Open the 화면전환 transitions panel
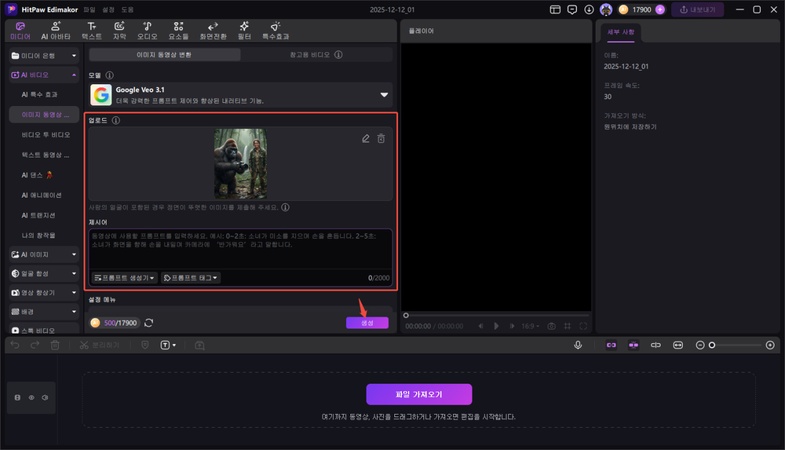This screenshot has height=450, width=785. pyautogui.click(x=212, y=30)
